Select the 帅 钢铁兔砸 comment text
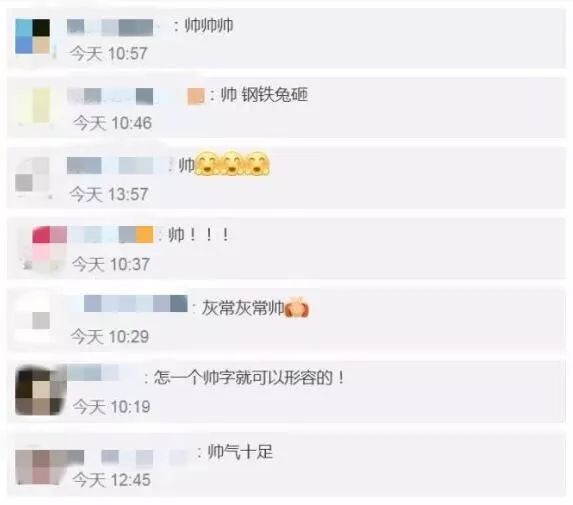This screenshot has height=505, width=573. pyautogui.click(x=264, y=95)
